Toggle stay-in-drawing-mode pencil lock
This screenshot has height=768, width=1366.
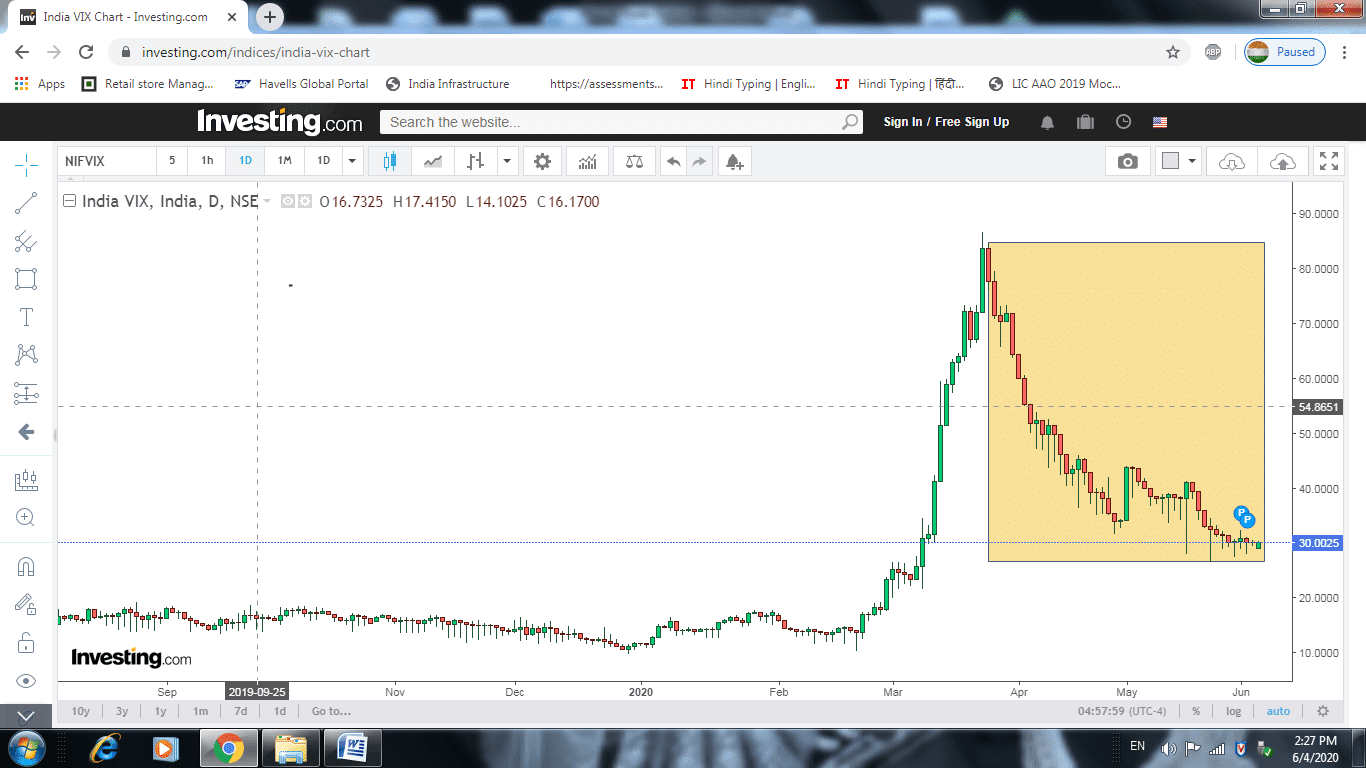tap(26, 605)
